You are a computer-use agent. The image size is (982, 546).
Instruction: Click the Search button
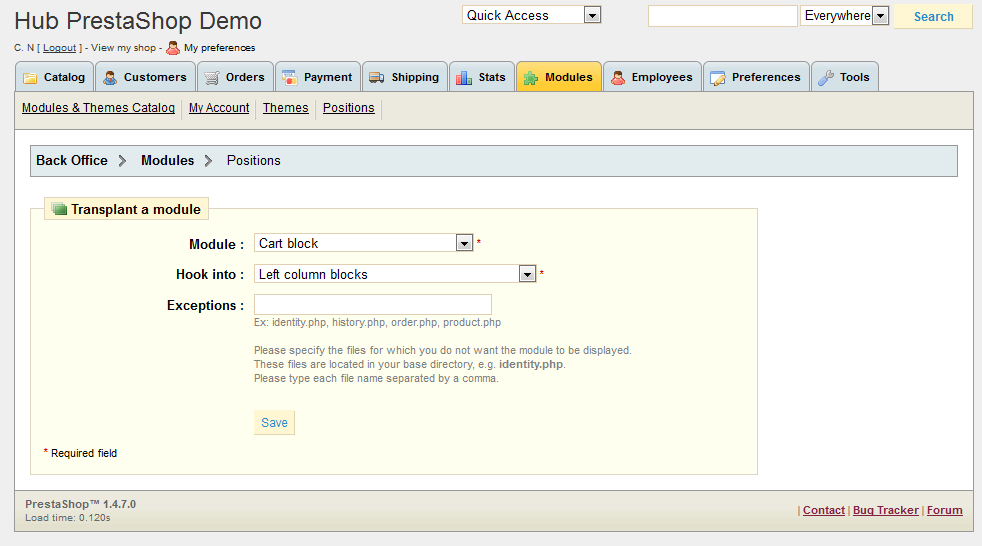pyautogui.click(x=933, y=16)
